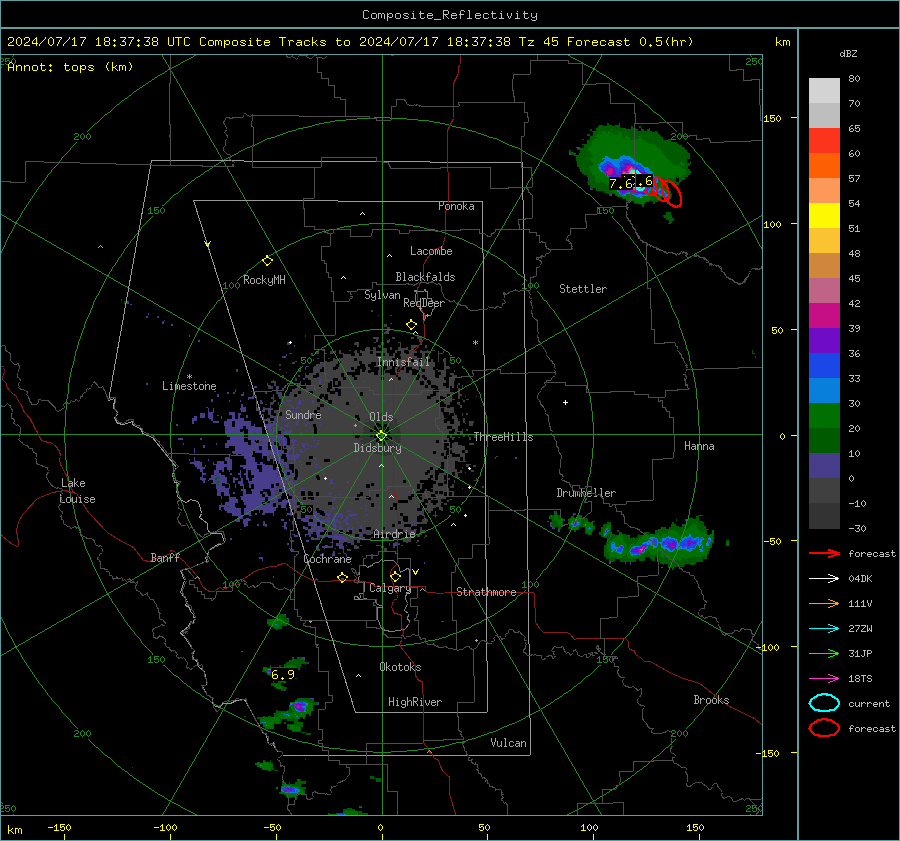Click the 7.6 storm top annotation
Screen dimensions: 900x841
pos(620,184)
